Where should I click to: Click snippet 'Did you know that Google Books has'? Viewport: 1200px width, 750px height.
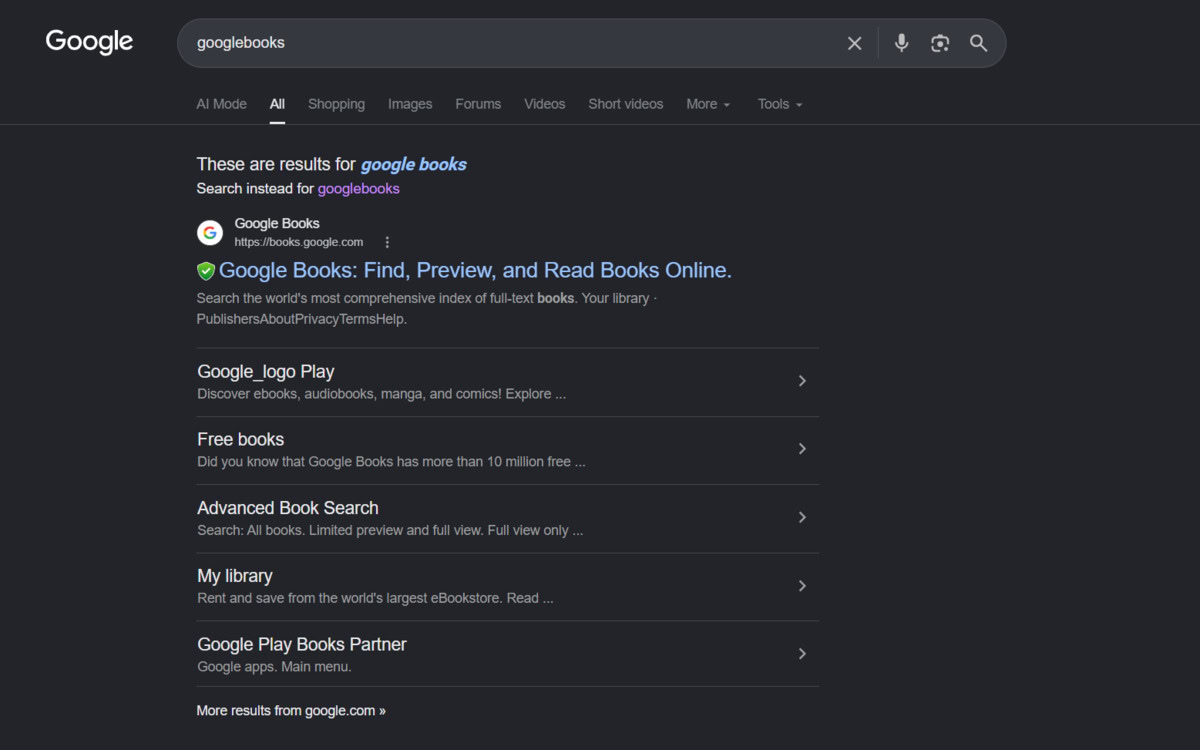click(x=391, y=462)
